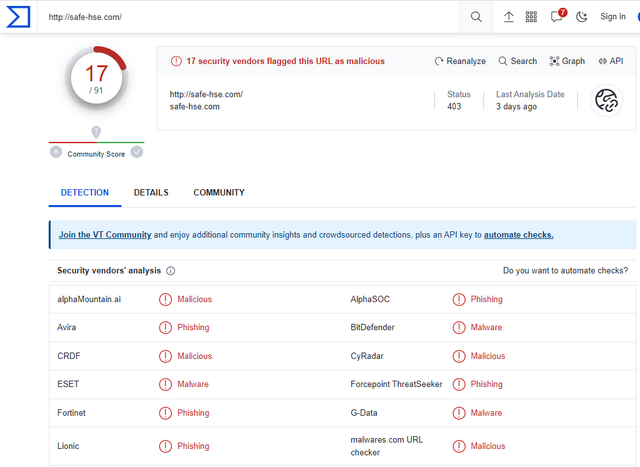The image size is (640, 467).
Task: Click the globe link icon for URL
Action: pyautogui.click(x=606, y=100)
